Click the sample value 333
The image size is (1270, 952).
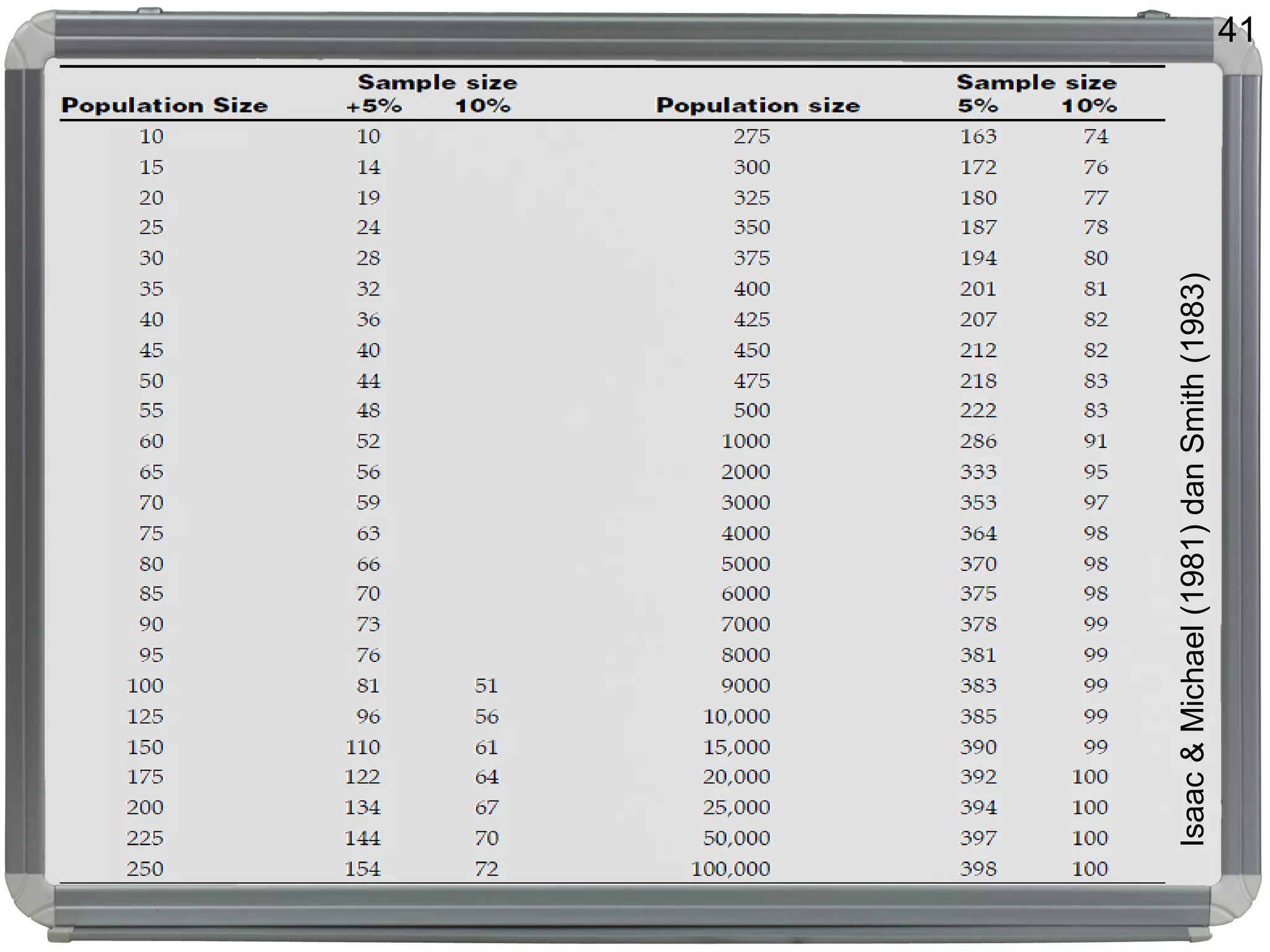coord(978,472)
